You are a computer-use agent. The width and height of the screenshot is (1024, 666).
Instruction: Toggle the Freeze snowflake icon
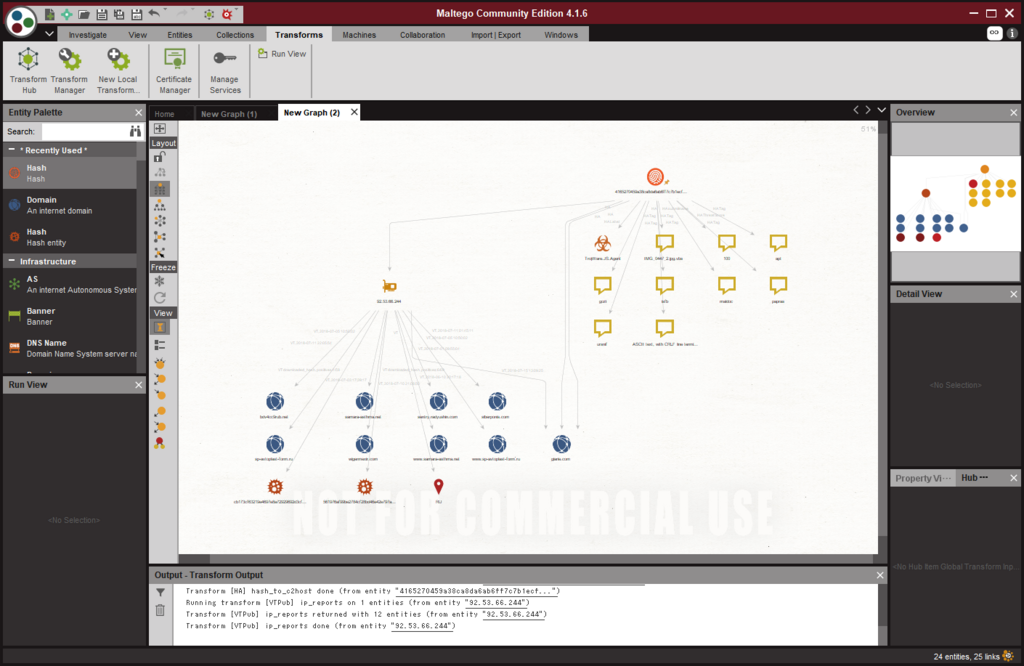pos(159,281)
